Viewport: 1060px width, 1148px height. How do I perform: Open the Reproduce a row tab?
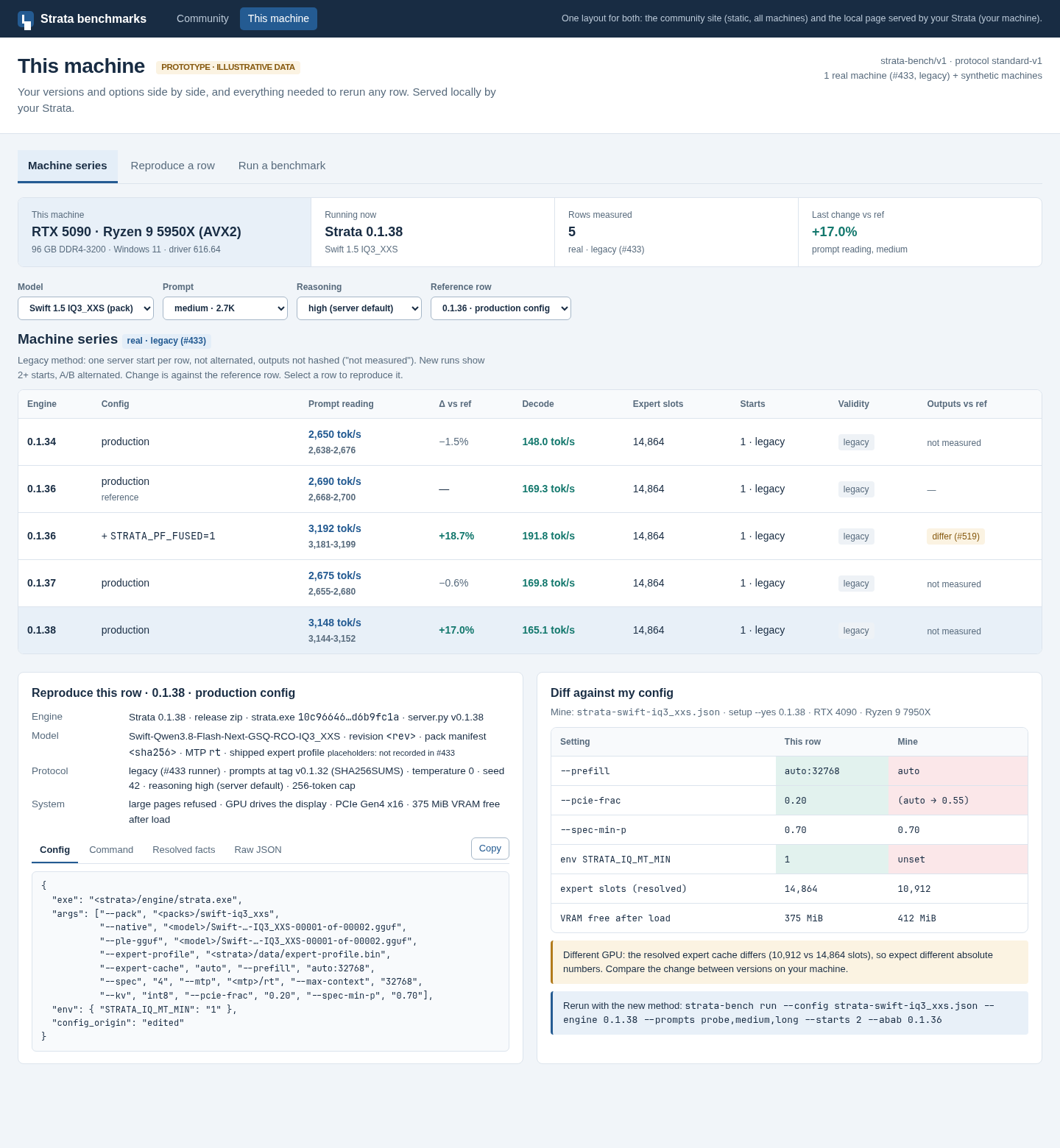[173, 166]
